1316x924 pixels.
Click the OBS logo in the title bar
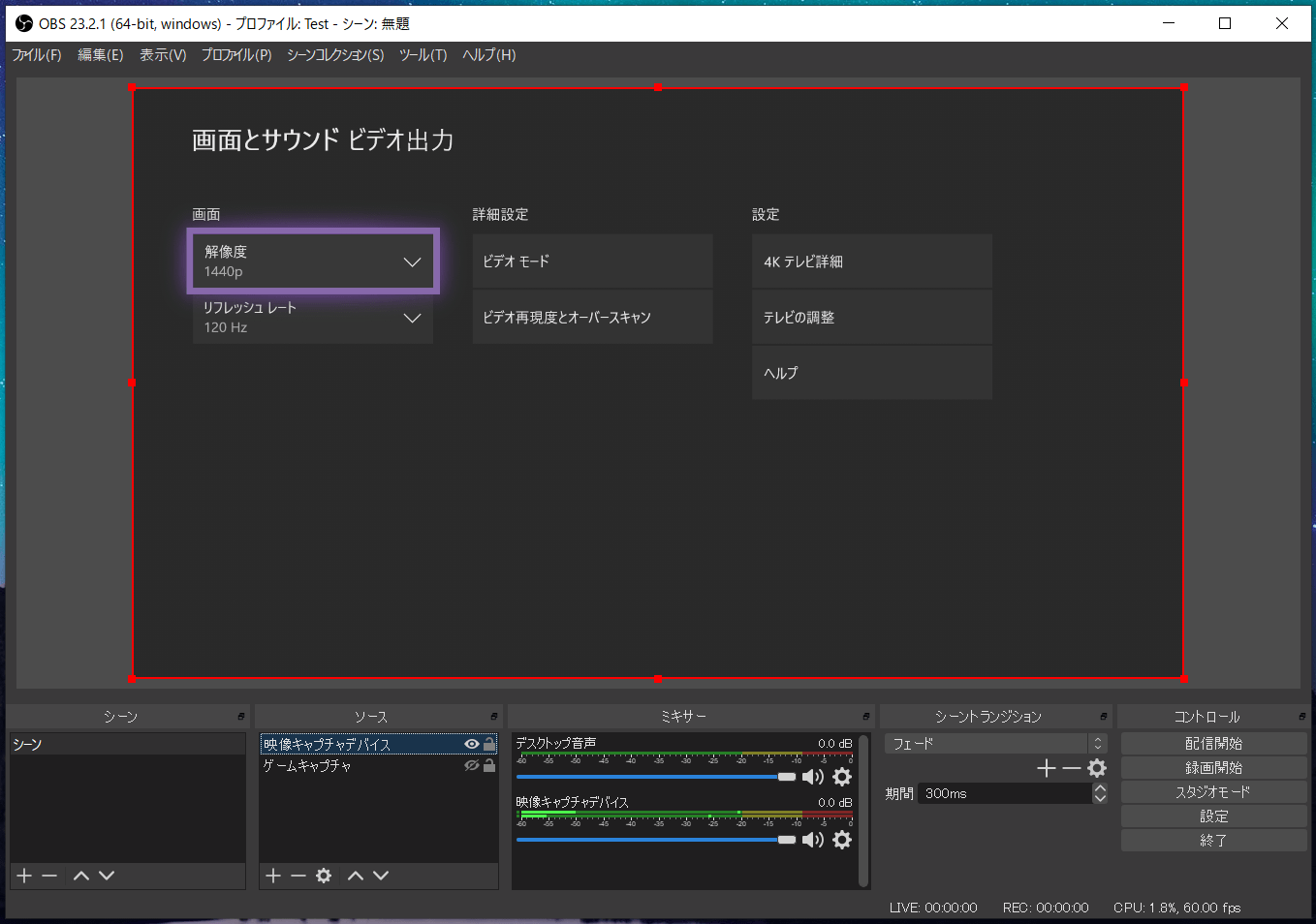pos(24,23)
